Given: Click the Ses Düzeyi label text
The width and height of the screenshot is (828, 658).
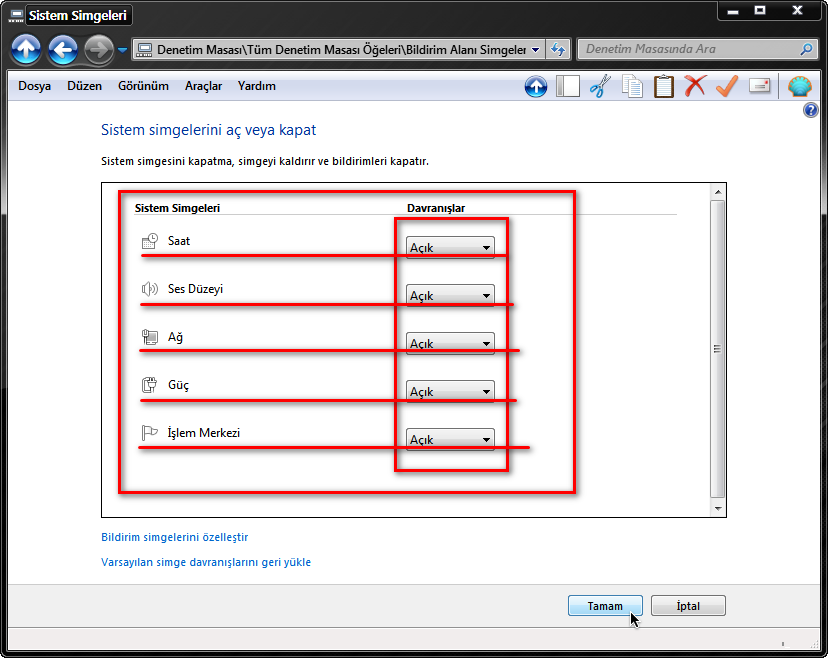Looking at the screenshot, I should pyautogui.click(x=195, y=289).
